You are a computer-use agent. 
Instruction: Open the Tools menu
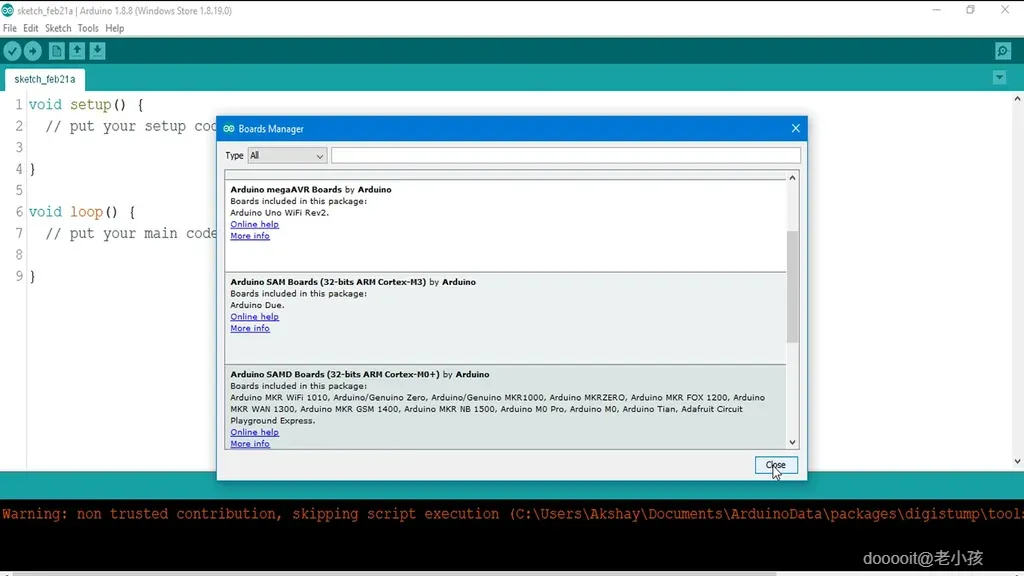(88, 28)
